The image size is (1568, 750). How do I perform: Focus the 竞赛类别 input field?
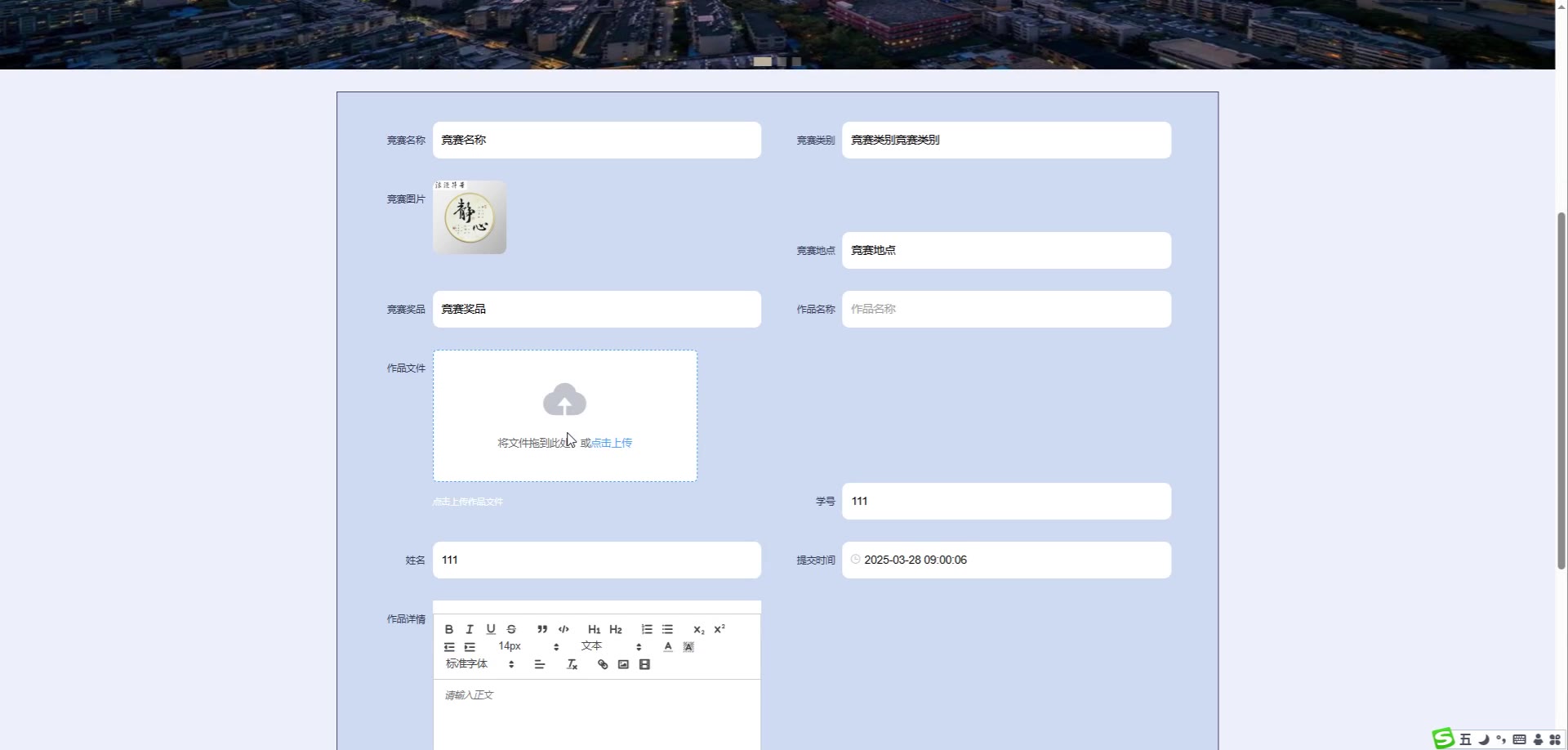coord(1006,140)
